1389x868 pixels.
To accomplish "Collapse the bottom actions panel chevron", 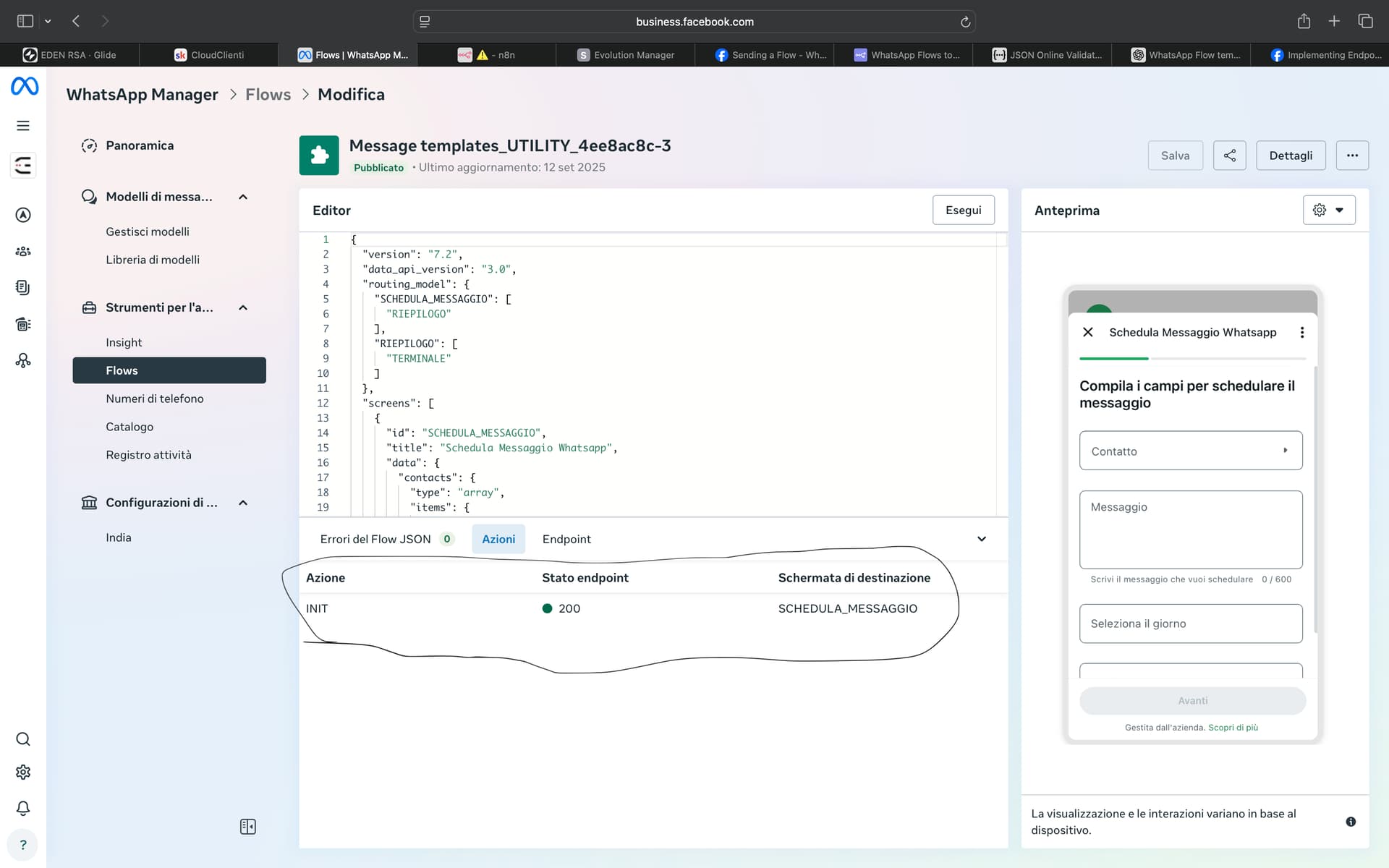I will pos(981,539).
